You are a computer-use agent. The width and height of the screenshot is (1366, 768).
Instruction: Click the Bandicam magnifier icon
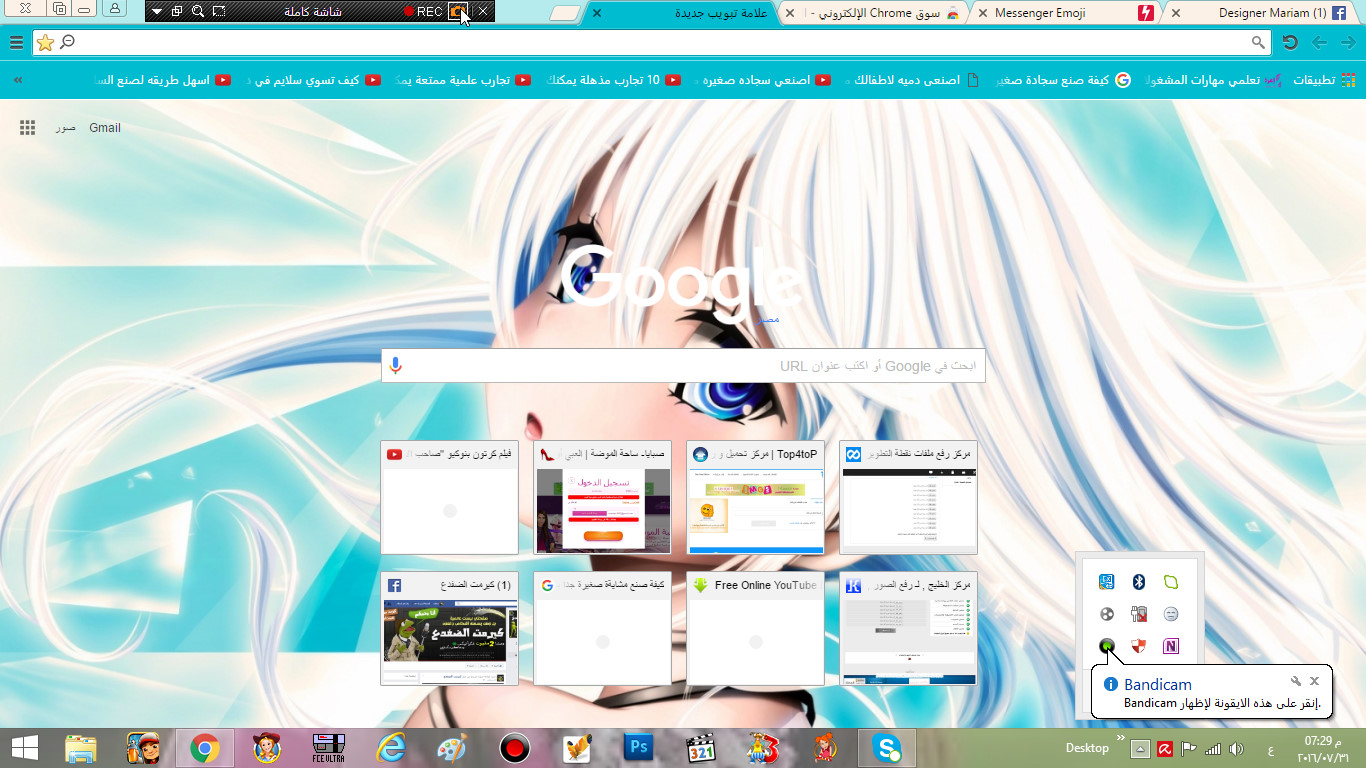[x=198, y=11]
